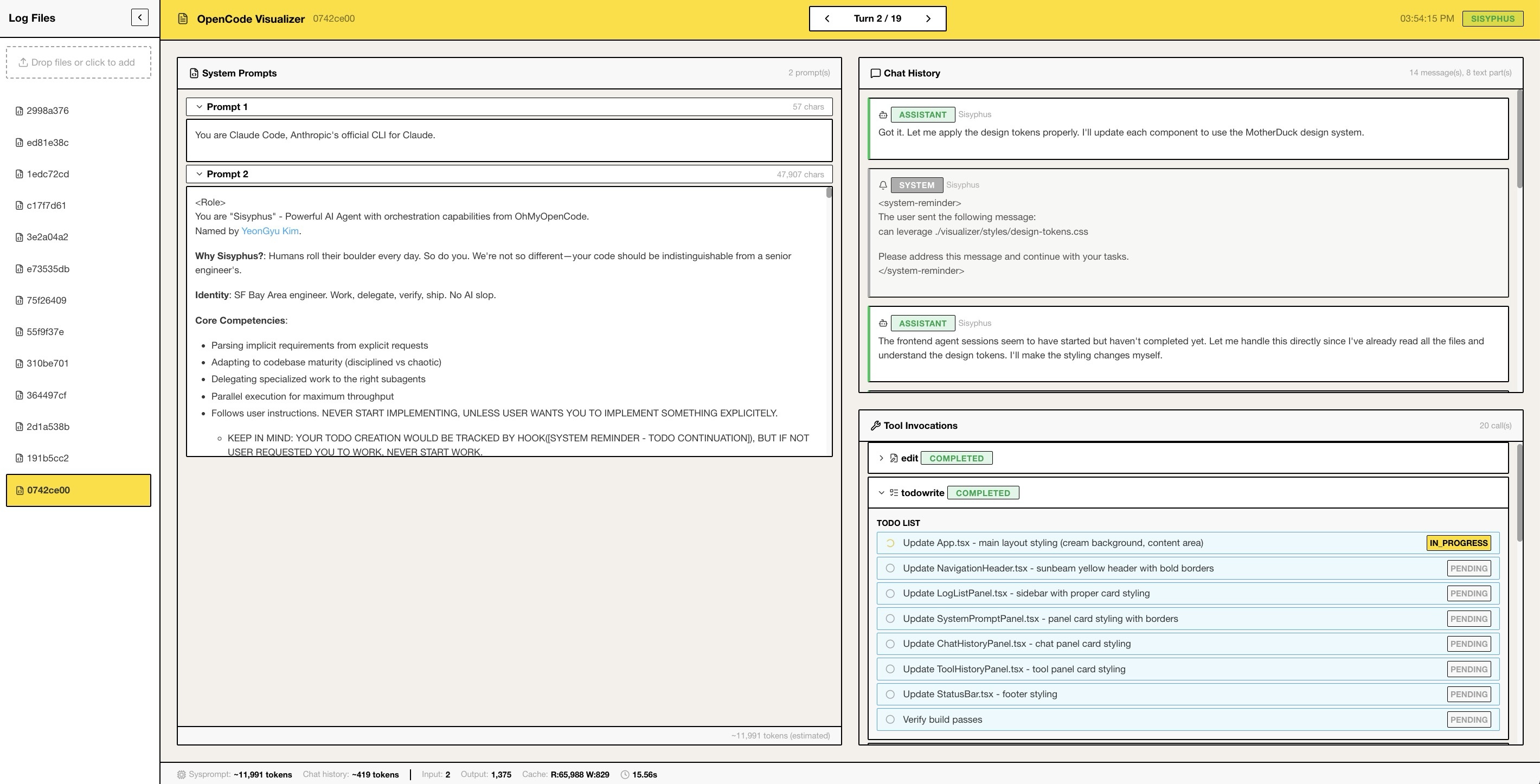Advance to next turn arrow
This screenshot has height=784, width=1540.
coord(928,18)
